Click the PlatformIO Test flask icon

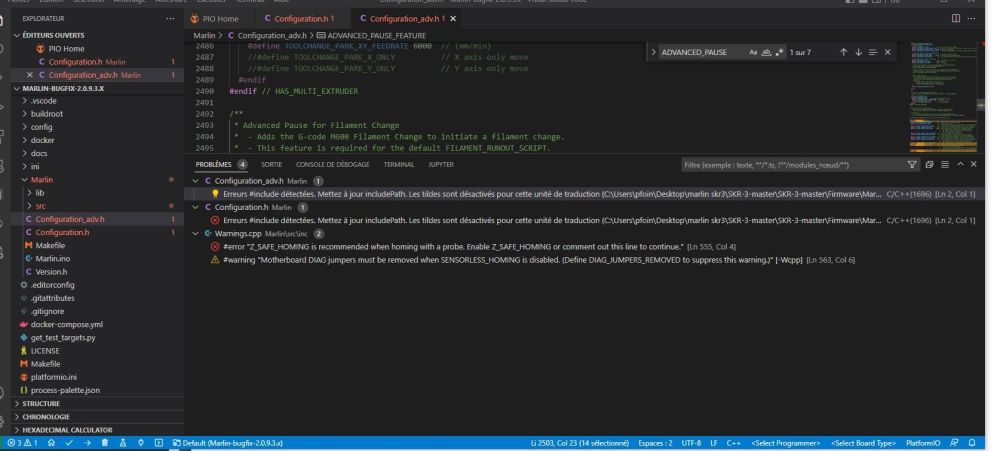coord(122,443)
